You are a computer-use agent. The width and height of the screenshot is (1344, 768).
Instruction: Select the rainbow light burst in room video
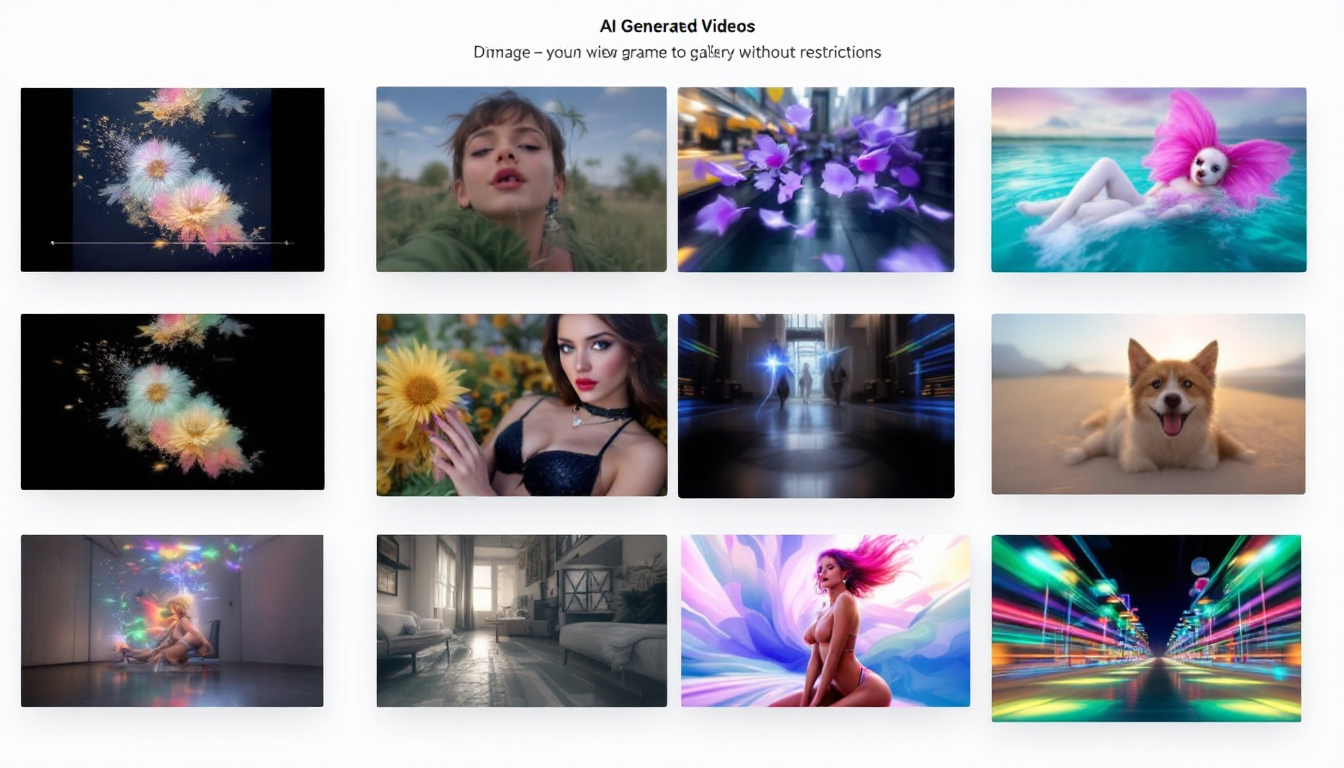(x=172, y=620)
